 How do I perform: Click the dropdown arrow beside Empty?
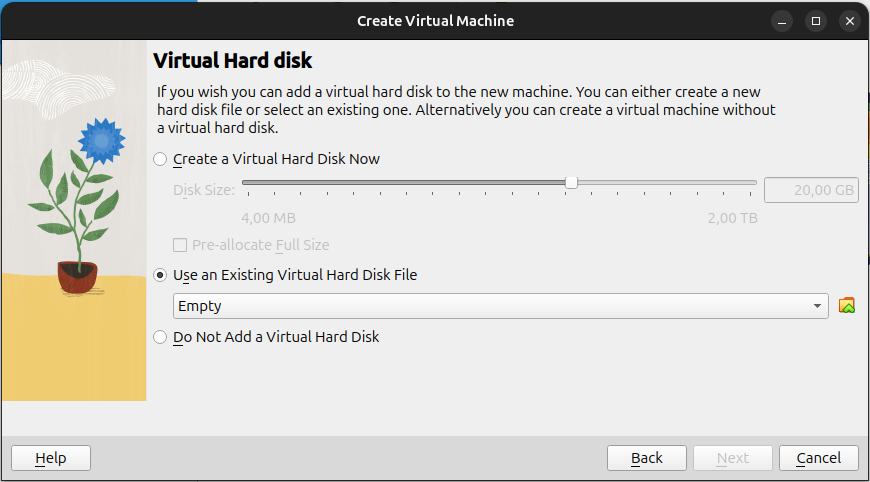[x=818, y=306]
